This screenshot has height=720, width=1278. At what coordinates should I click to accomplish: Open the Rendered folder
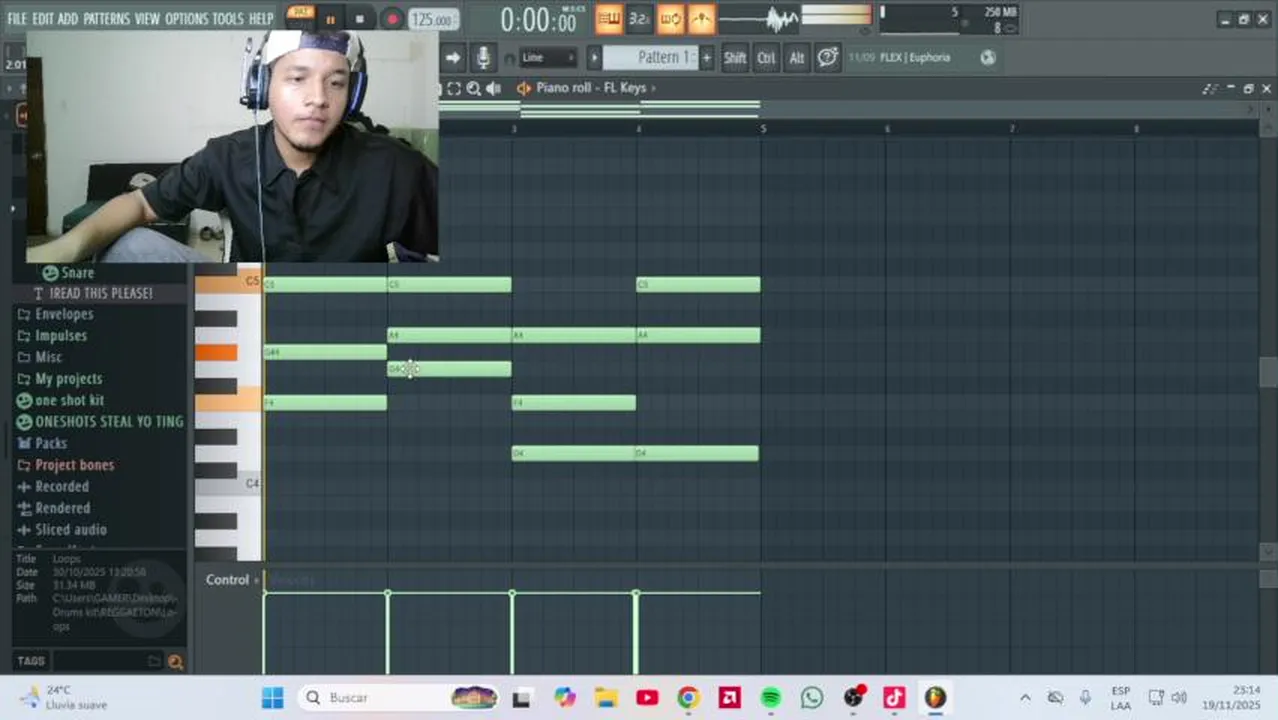pyautogui.click(x=62, y=508)
